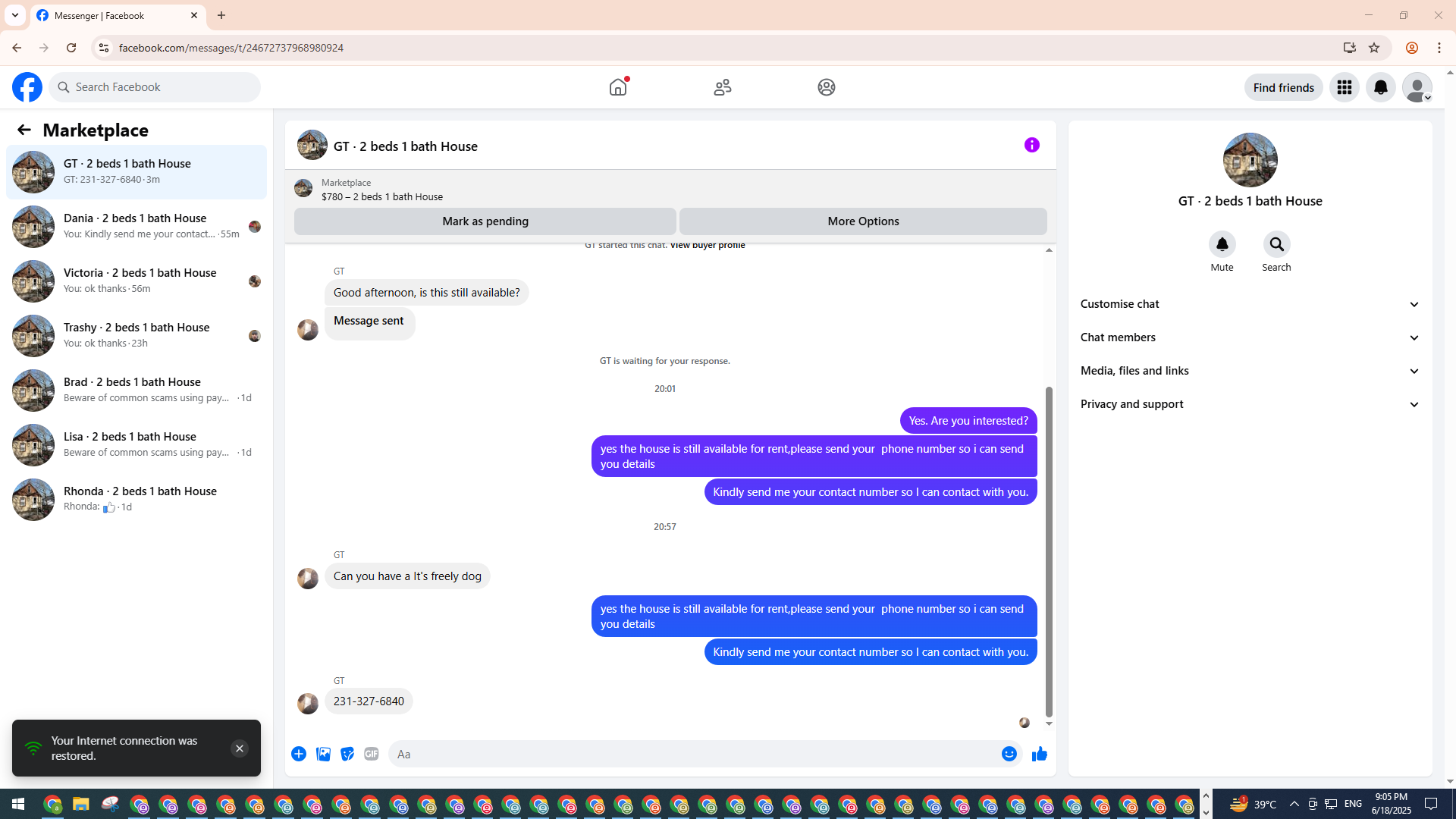The image size is (1456, 819).
Task: Click the Find friends button
Action: (x=1284, y=87)
